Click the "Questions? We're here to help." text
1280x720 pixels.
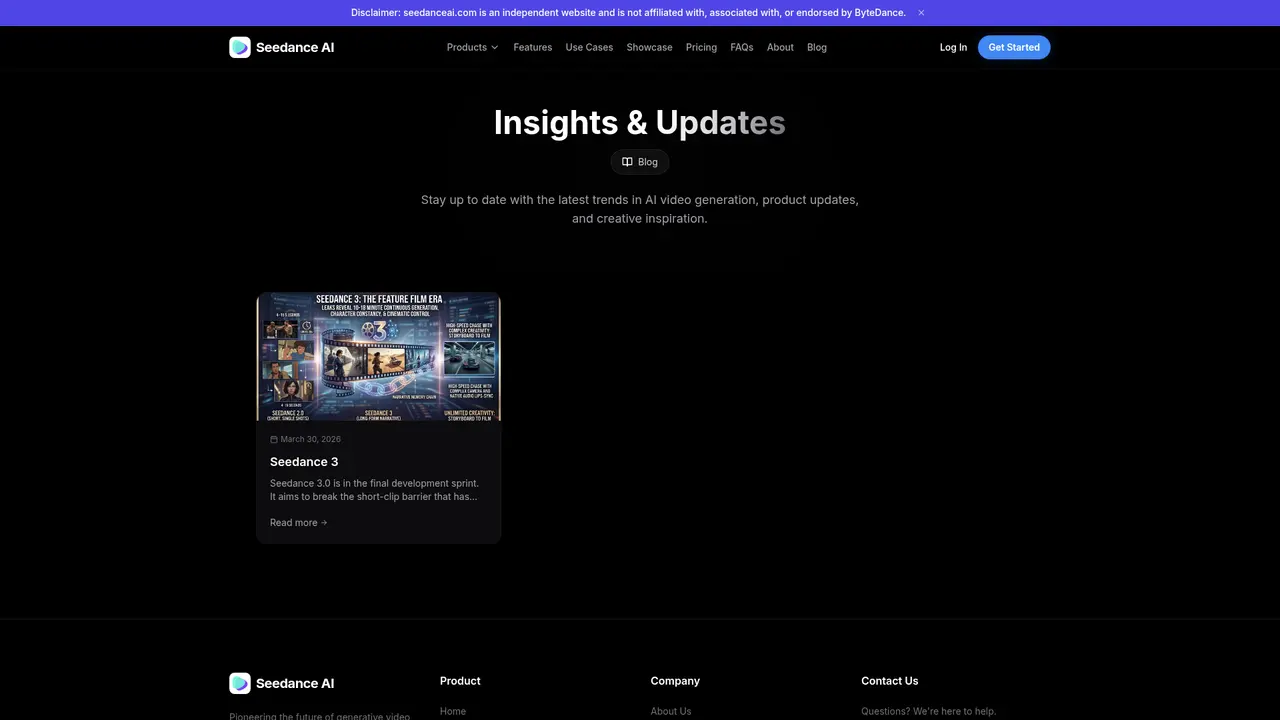(929, 711)
